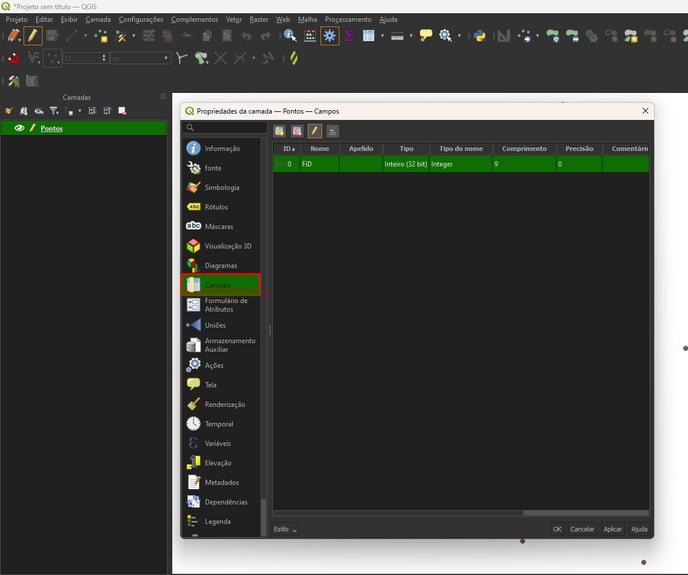Open the attribute table icon
Screen dimensions: 688x575
(x=368, y=36)
